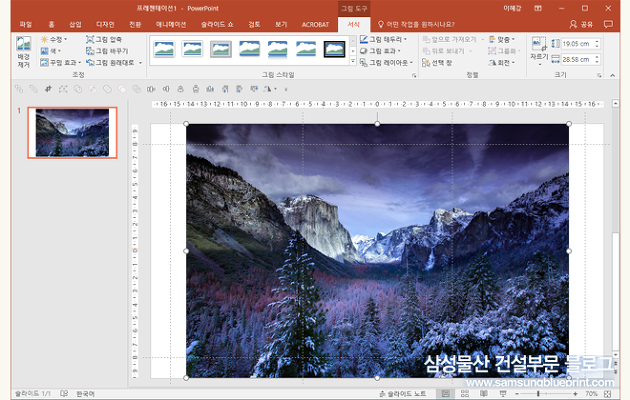This screenshot has width=630, height=400.
Task: Click the 배경 제거 remove background button
Action: coord(23,52)
